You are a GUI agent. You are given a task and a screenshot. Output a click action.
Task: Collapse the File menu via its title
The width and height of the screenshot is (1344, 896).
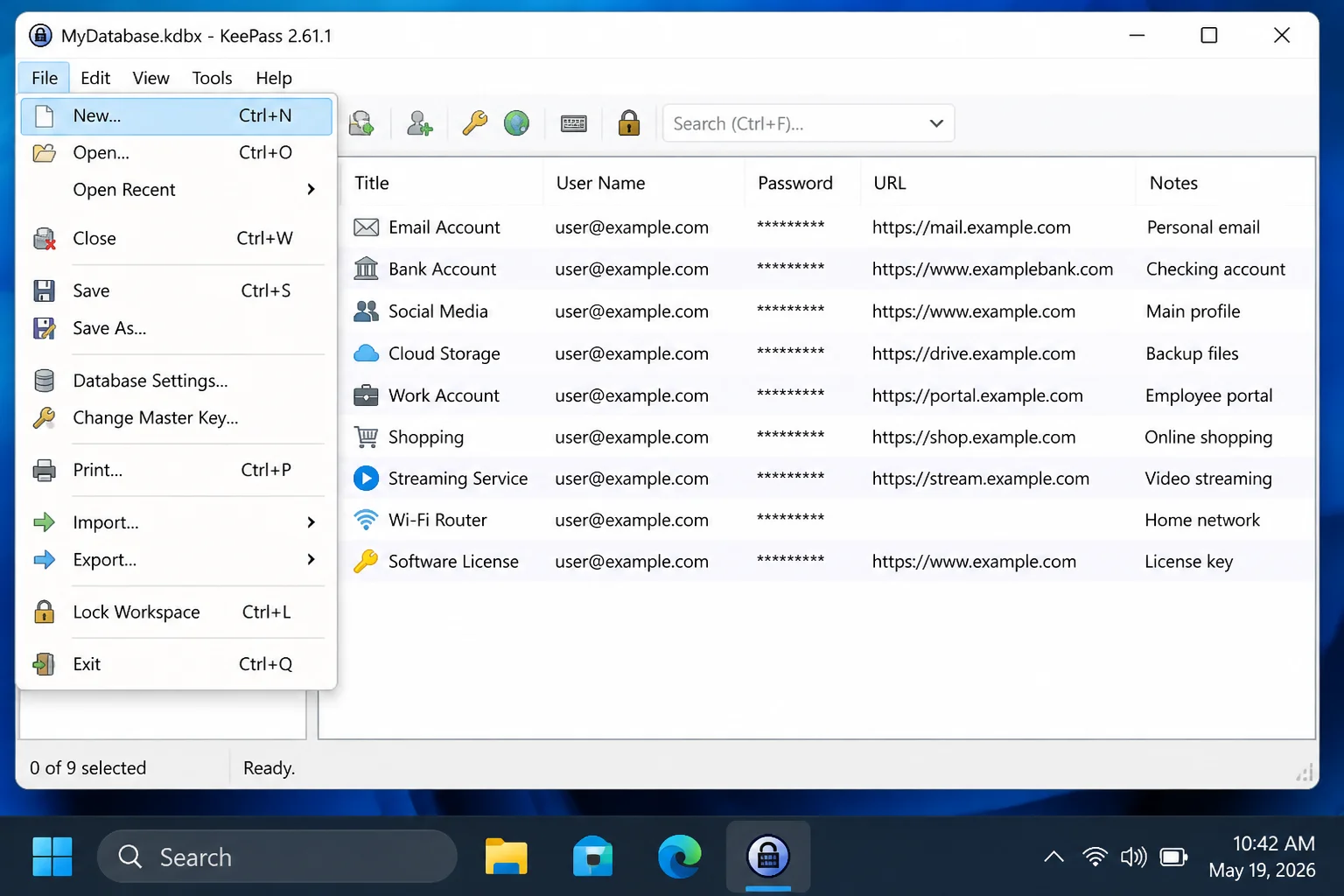tap(45, 78)
